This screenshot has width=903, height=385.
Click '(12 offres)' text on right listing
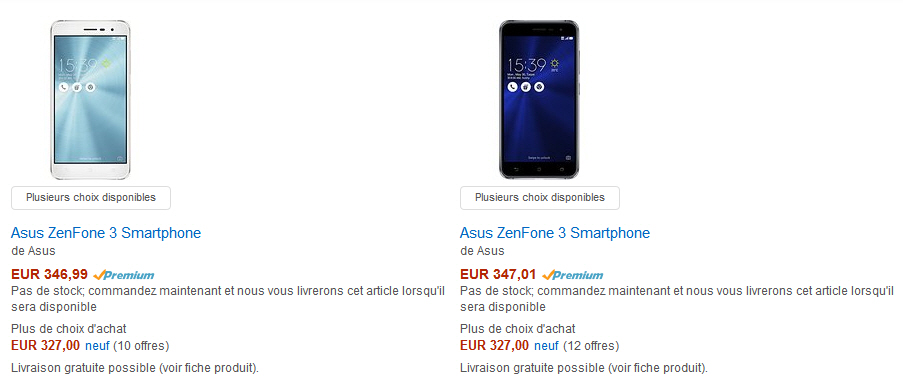coord(590,346)
